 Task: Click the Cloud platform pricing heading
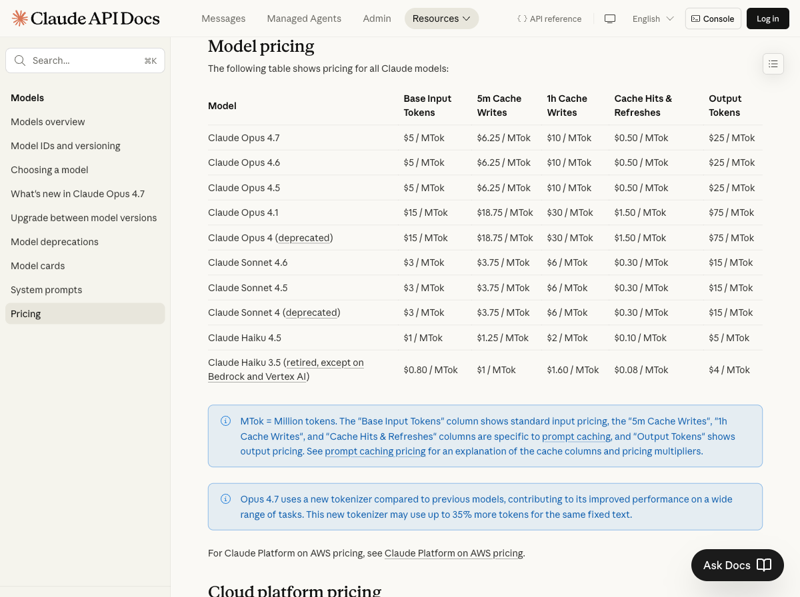tap(294, 590)
